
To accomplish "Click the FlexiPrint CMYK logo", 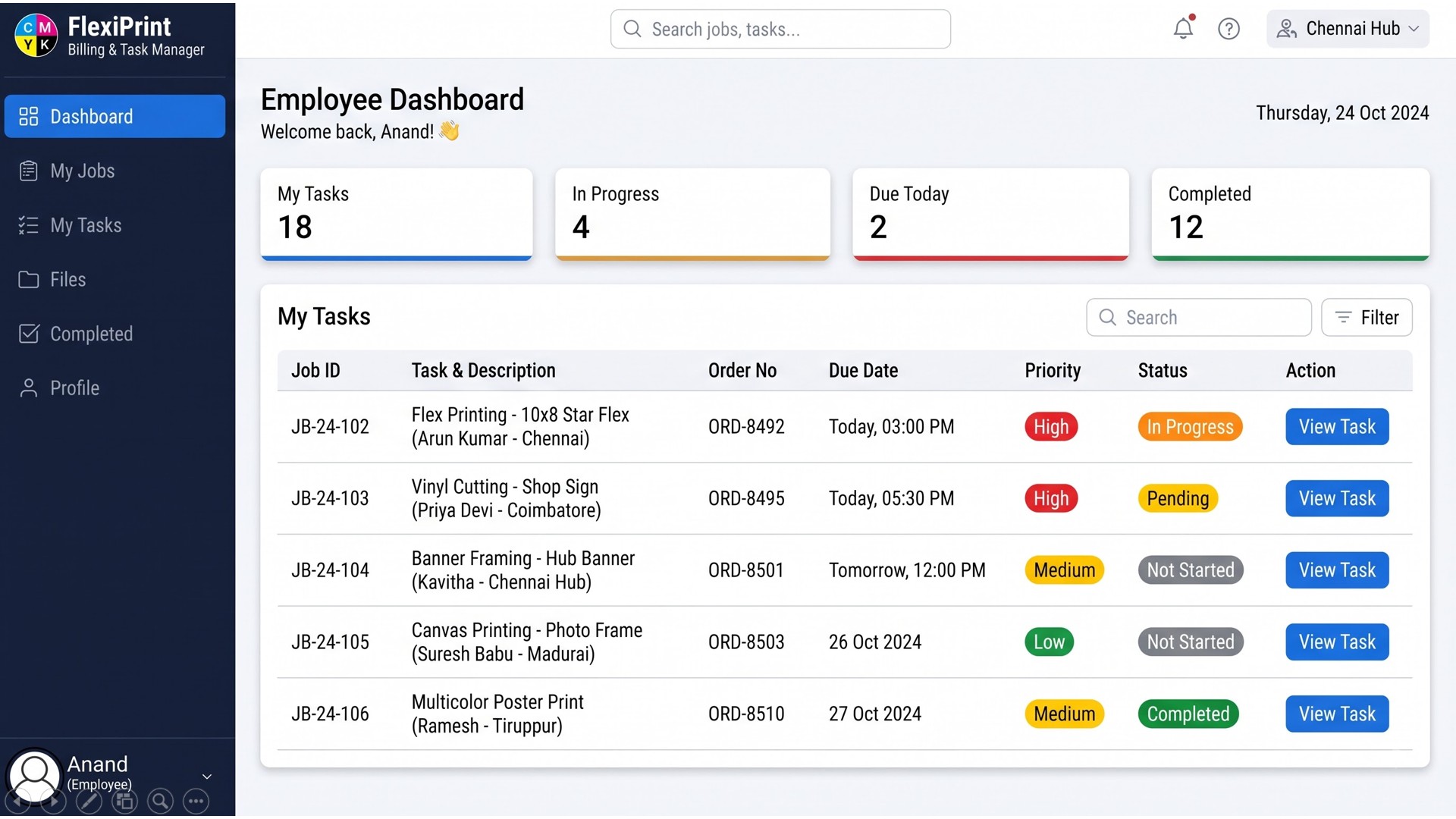I will 36,36.
